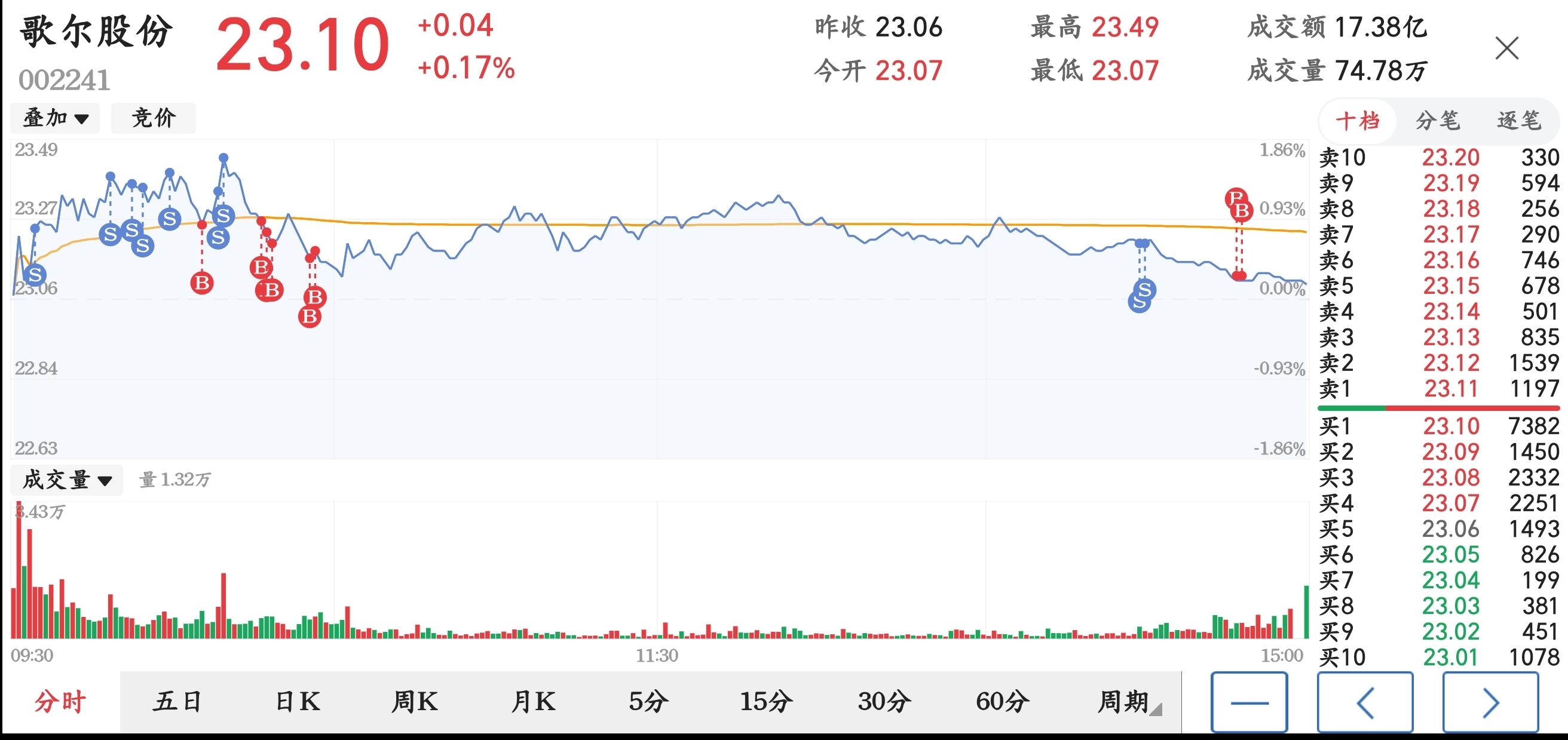Screen dimensions: 1568x740
Task: Select the 5分 chart interval
Action: click(x=648, y=702)
